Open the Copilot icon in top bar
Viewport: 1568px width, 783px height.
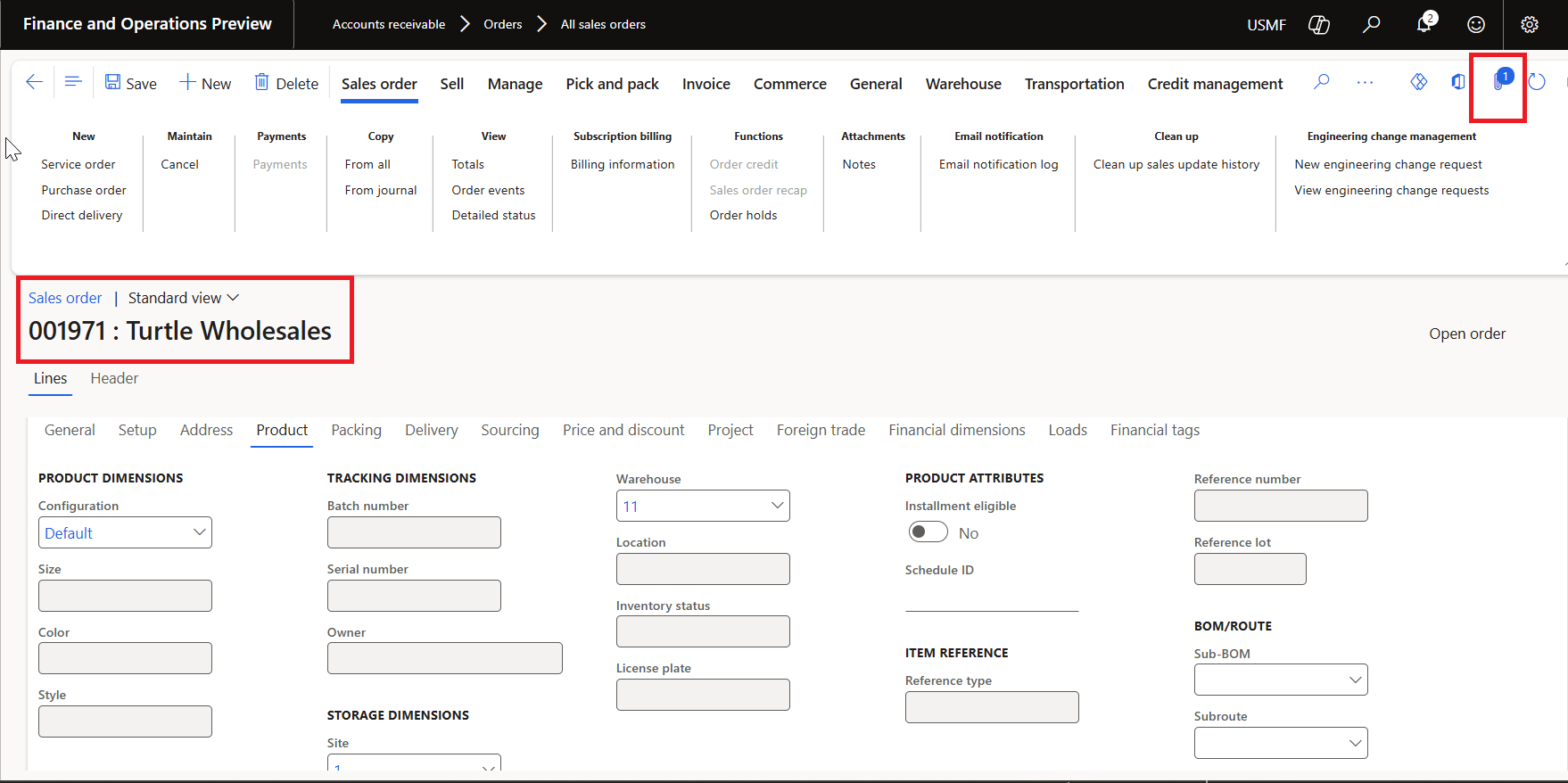1318,25
